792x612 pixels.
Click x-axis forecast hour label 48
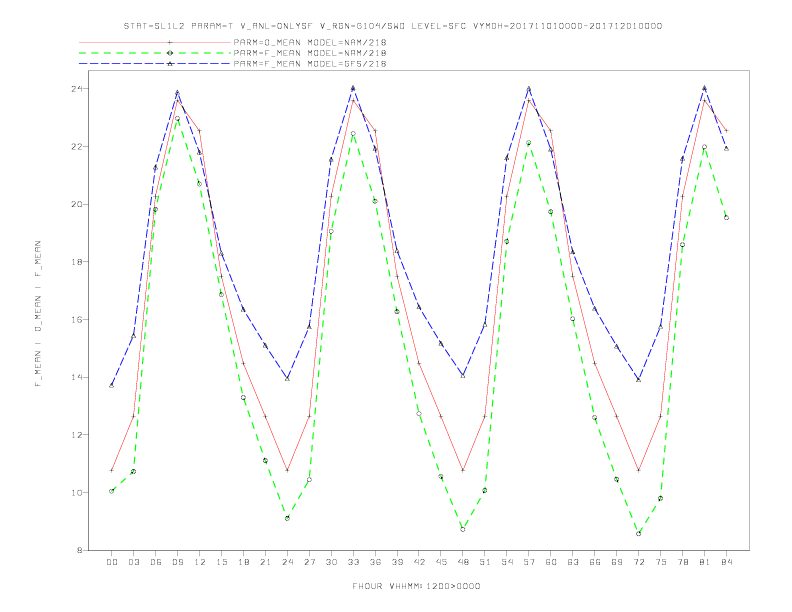click(463, 562)
